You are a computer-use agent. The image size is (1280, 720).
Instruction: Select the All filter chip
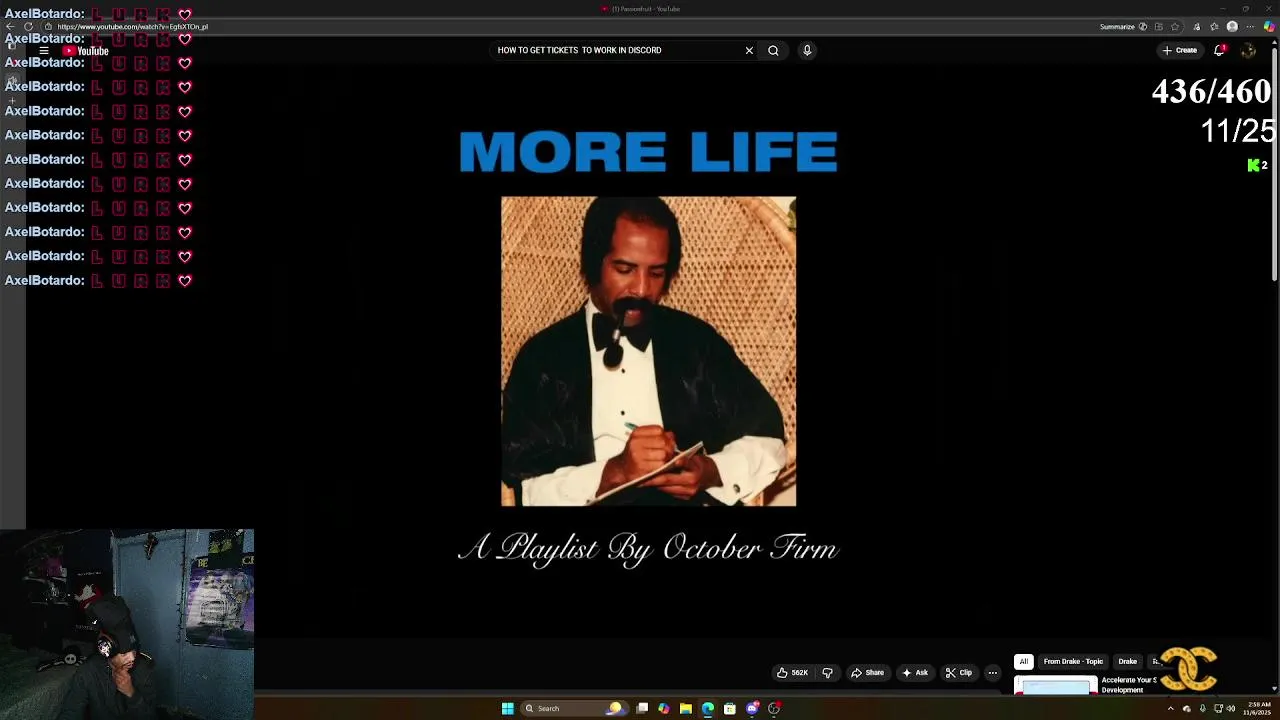(x=1023, y=661)
